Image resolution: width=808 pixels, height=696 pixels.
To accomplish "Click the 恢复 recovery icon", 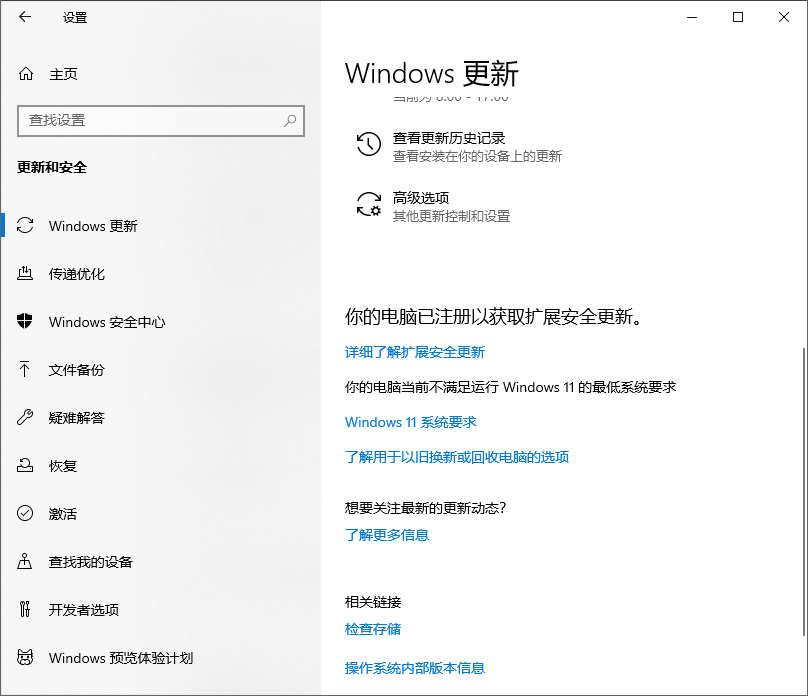I will pyautogui.click(x=25, y=465).
